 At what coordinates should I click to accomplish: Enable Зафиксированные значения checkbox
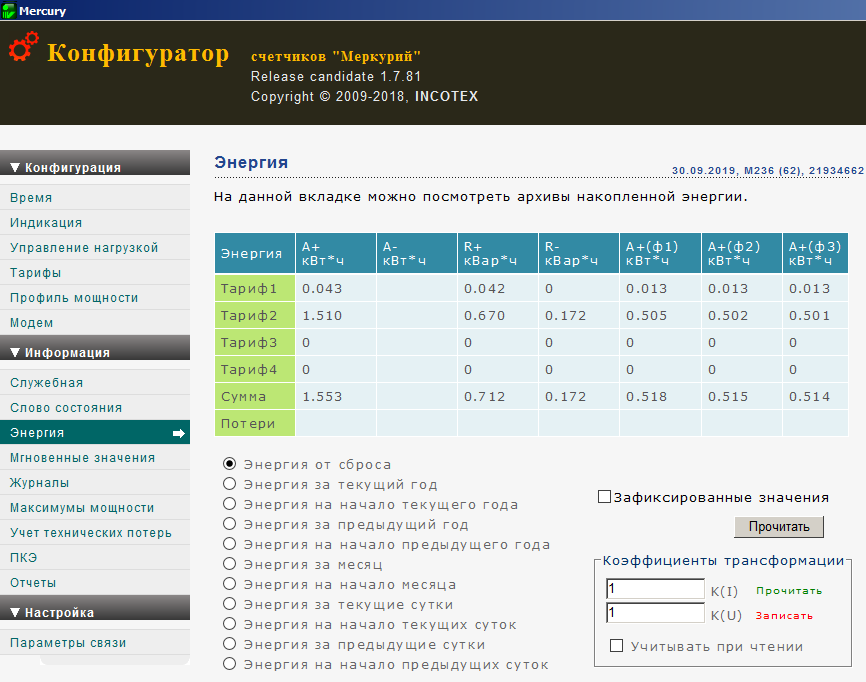(604, 496)
